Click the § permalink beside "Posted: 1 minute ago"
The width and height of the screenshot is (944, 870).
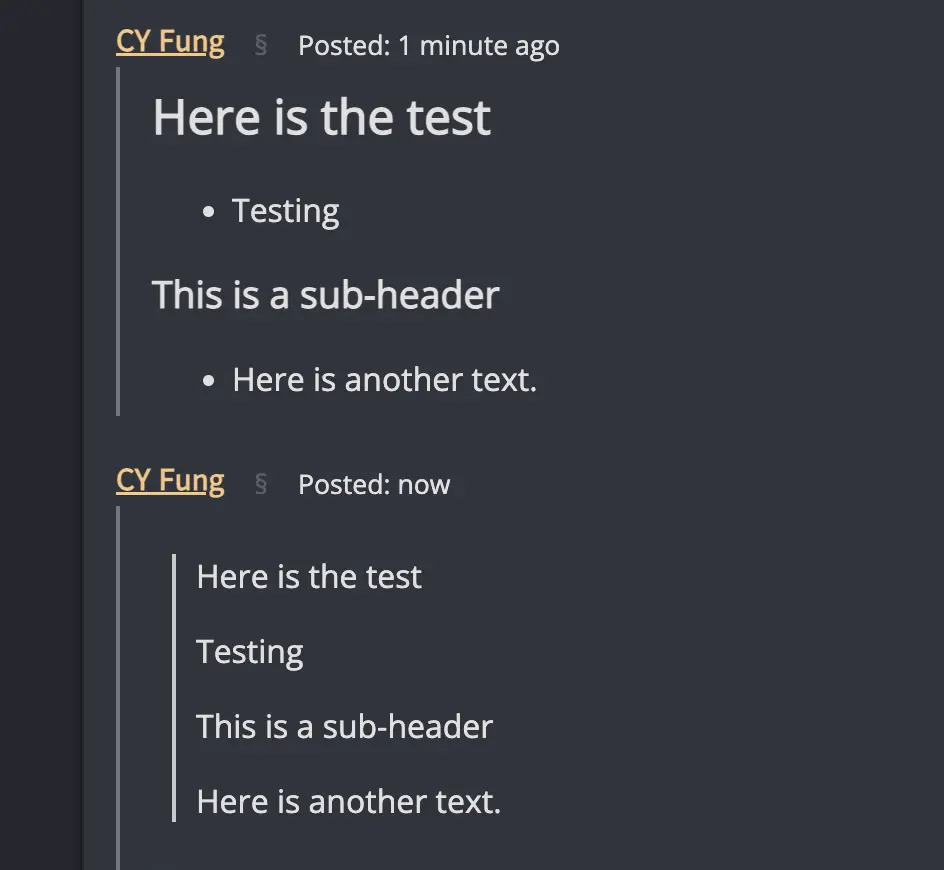tap(261, 45)
